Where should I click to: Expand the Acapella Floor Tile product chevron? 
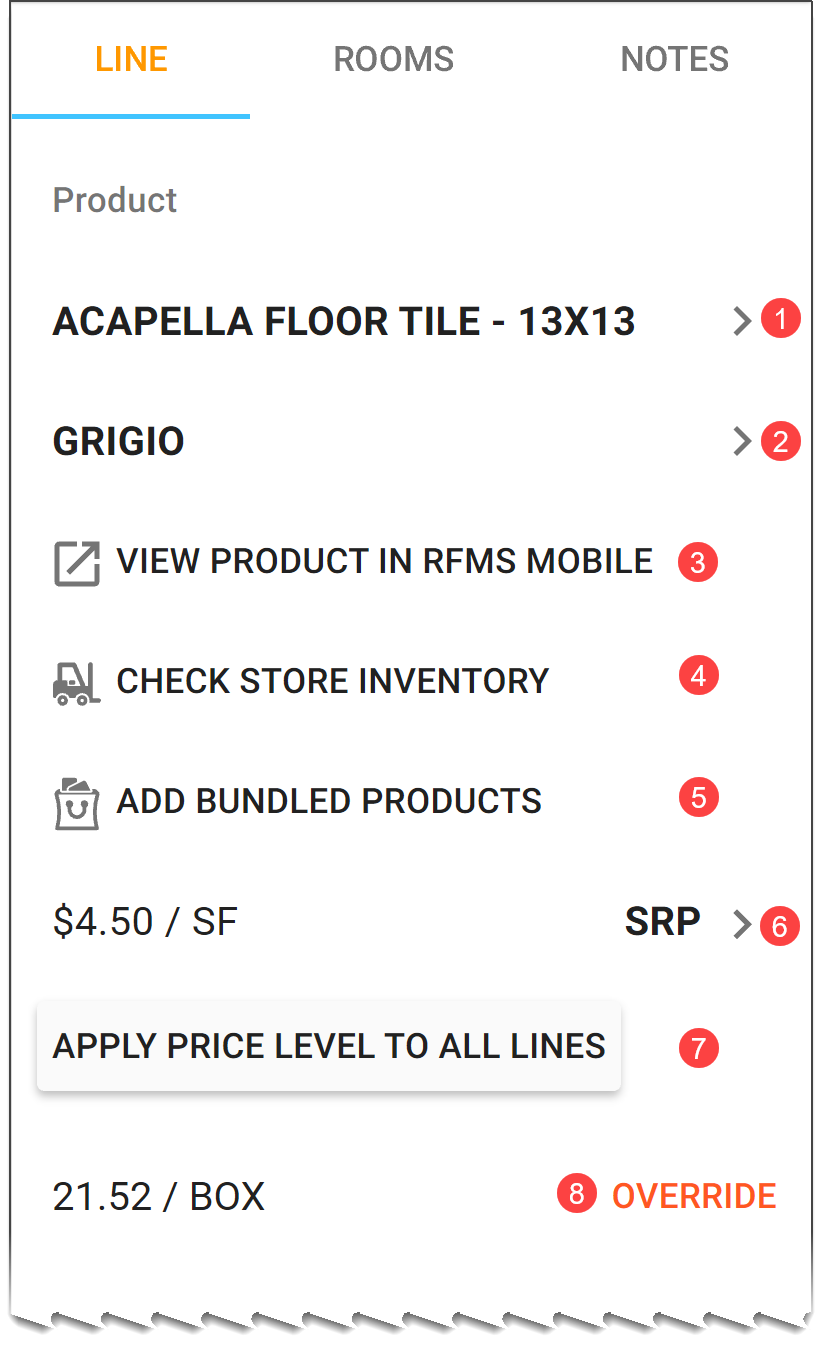[x=742, y=322]
